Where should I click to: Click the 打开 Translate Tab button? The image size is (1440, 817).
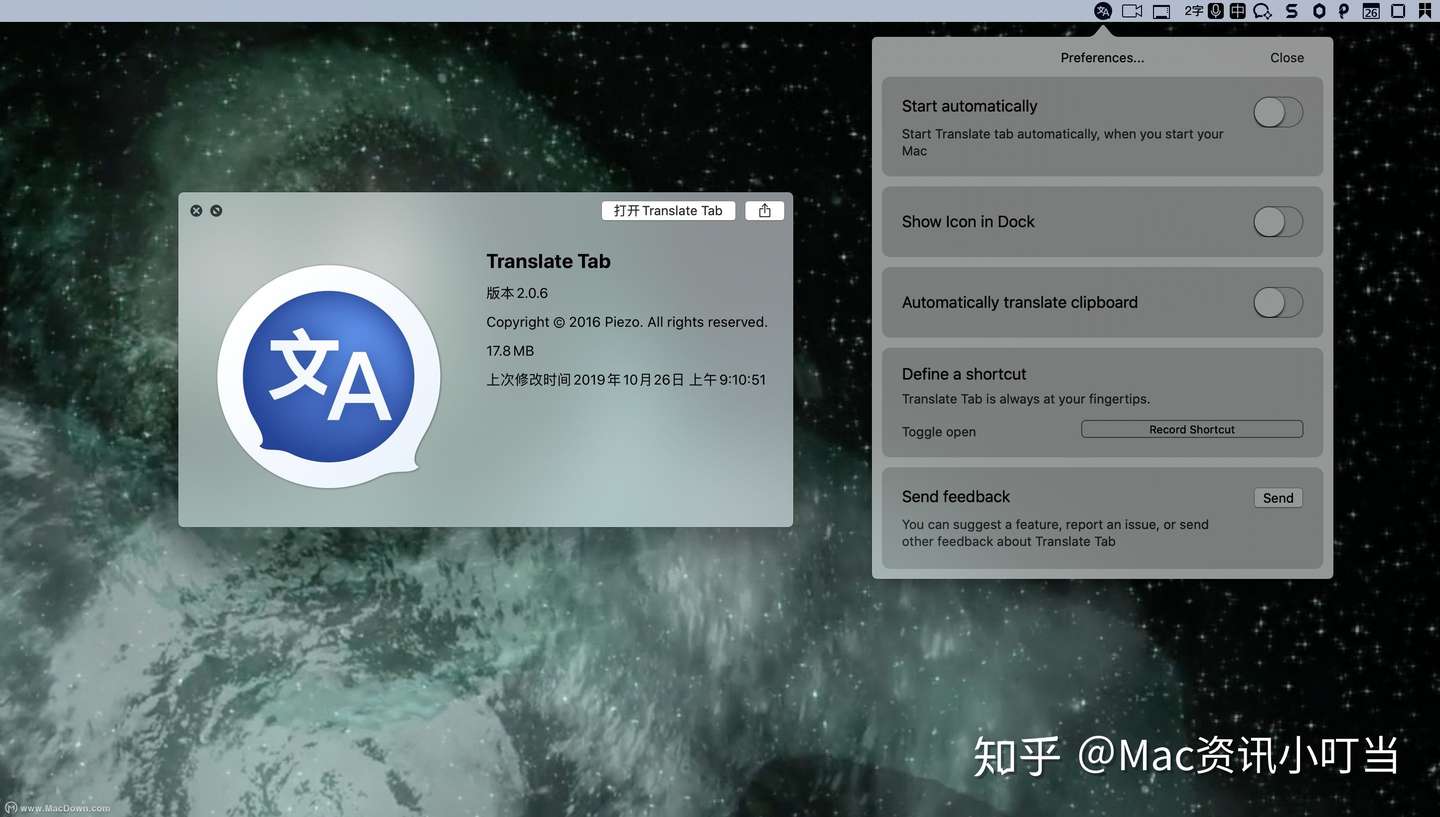(668, 211)
